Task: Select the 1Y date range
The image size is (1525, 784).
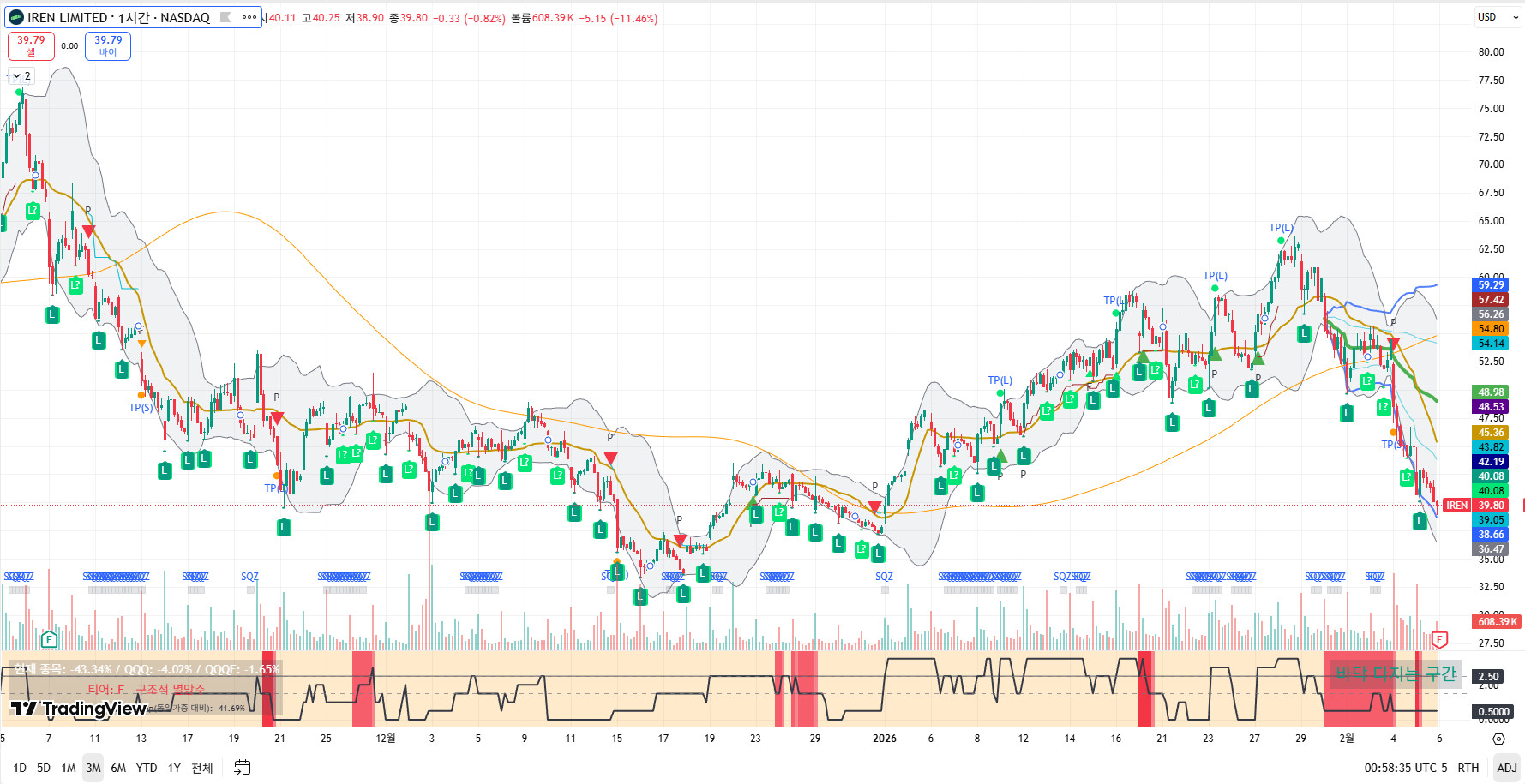Action: tap(174, 768)
